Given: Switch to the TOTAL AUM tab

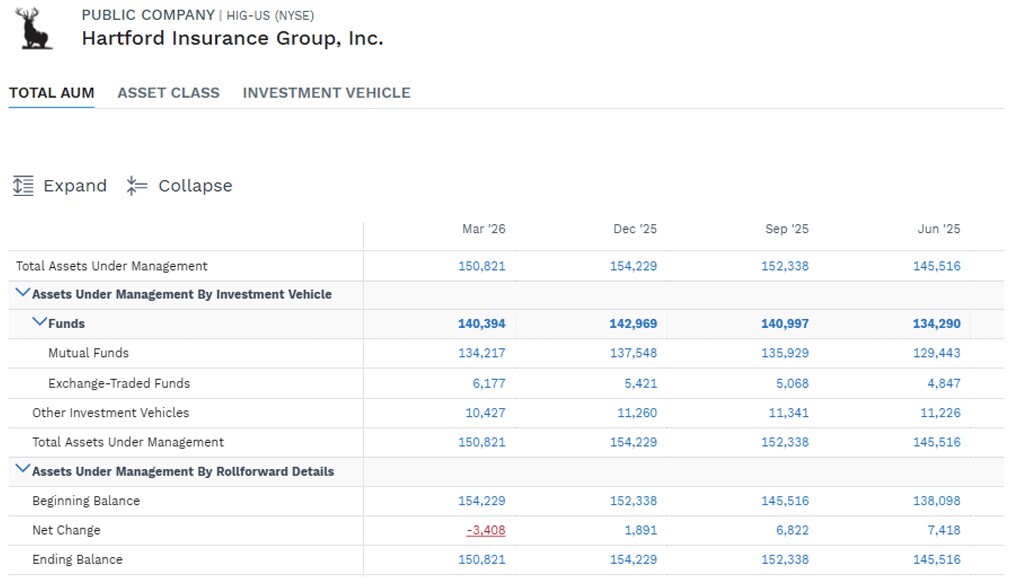Looking at the screenshot, I should (52, 93).
